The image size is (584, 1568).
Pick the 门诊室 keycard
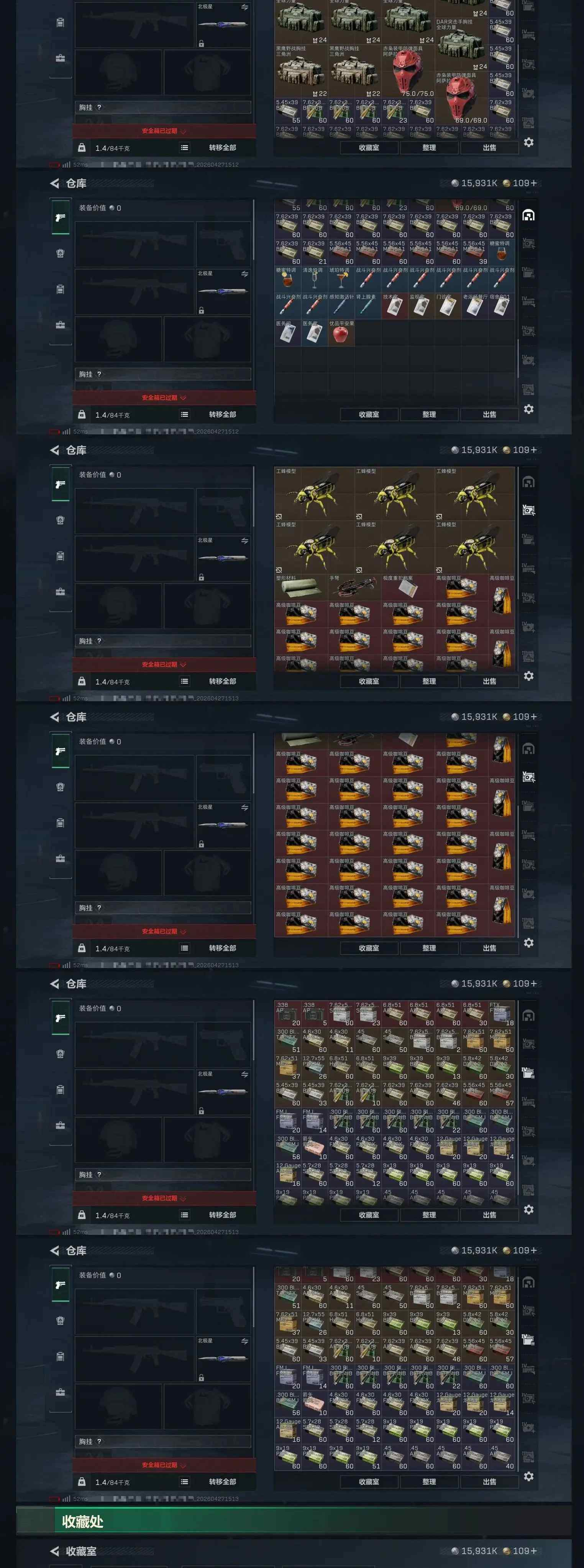(x=448, y=306)
